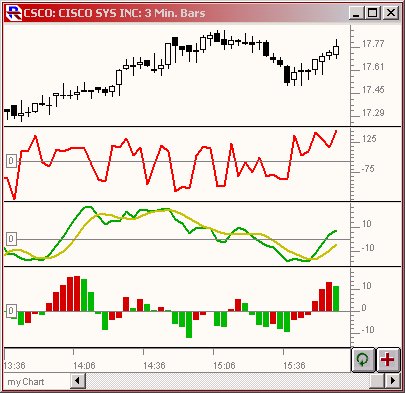Click the 17.29 price axis label

[373, 113]
